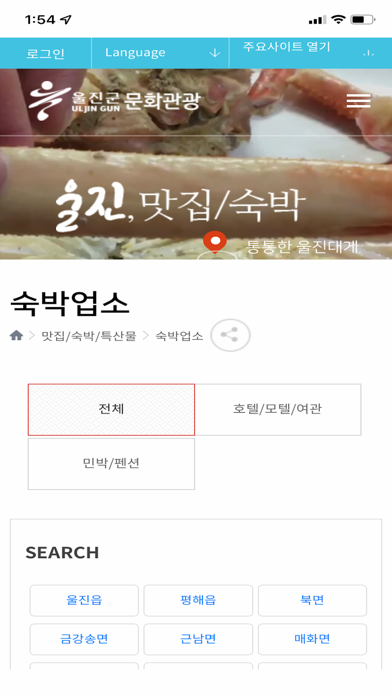
Task: Tap the Wi-Fi status icon
Action: coord(338,20)
